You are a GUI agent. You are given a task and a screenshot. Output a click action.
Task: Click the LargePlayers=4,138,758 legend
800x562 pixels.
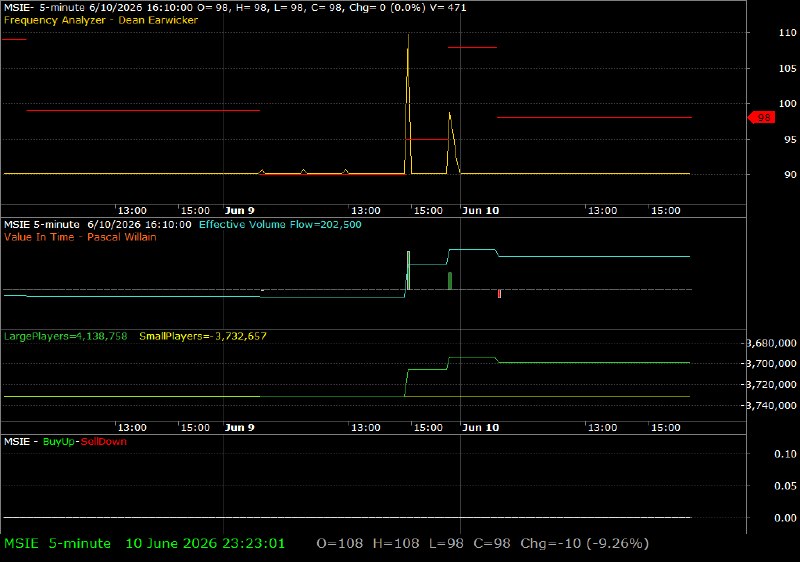(66, 336)
